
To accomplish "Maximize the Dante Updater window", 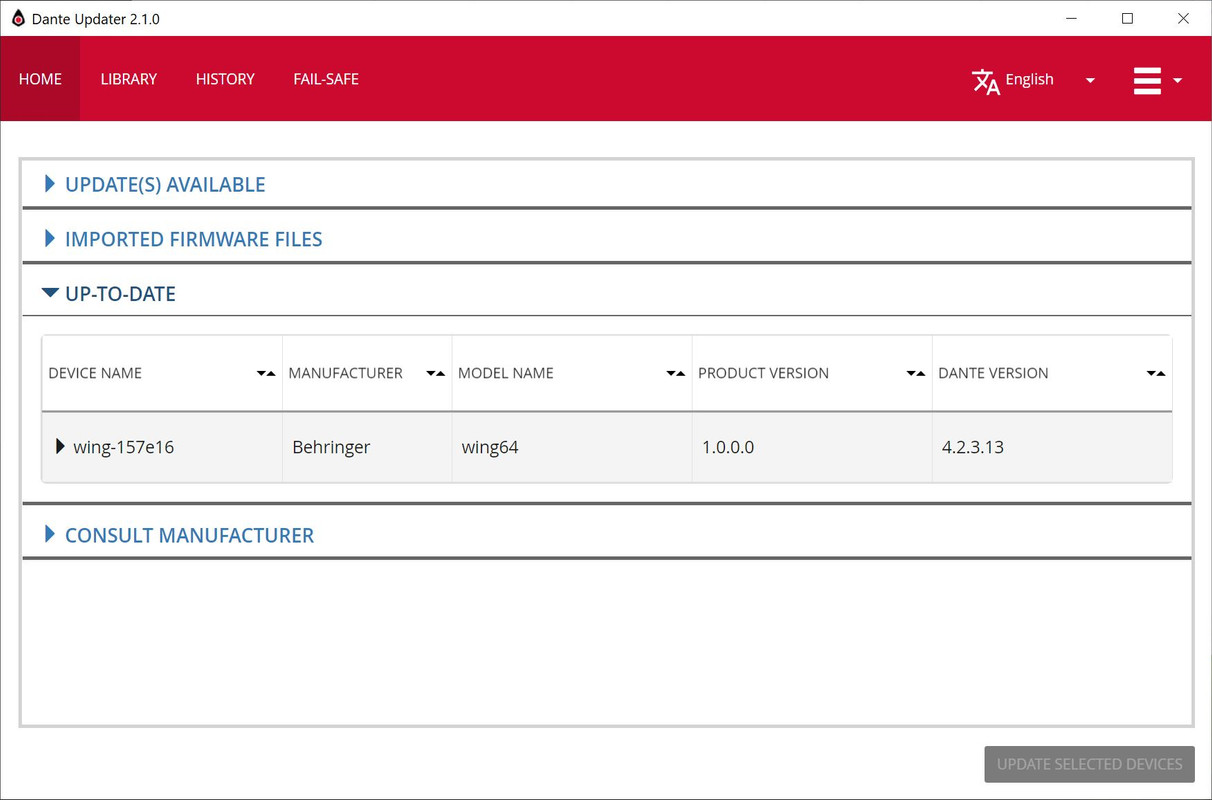I will point(1128,18).
